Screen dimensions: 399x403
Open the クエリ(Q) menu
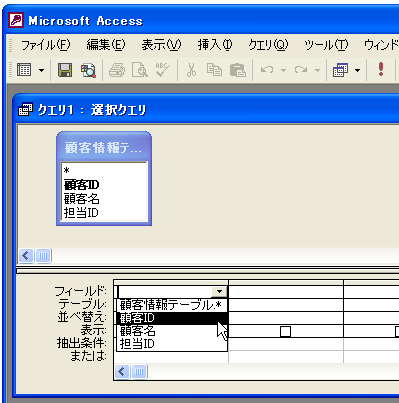[x=268, y=45]
